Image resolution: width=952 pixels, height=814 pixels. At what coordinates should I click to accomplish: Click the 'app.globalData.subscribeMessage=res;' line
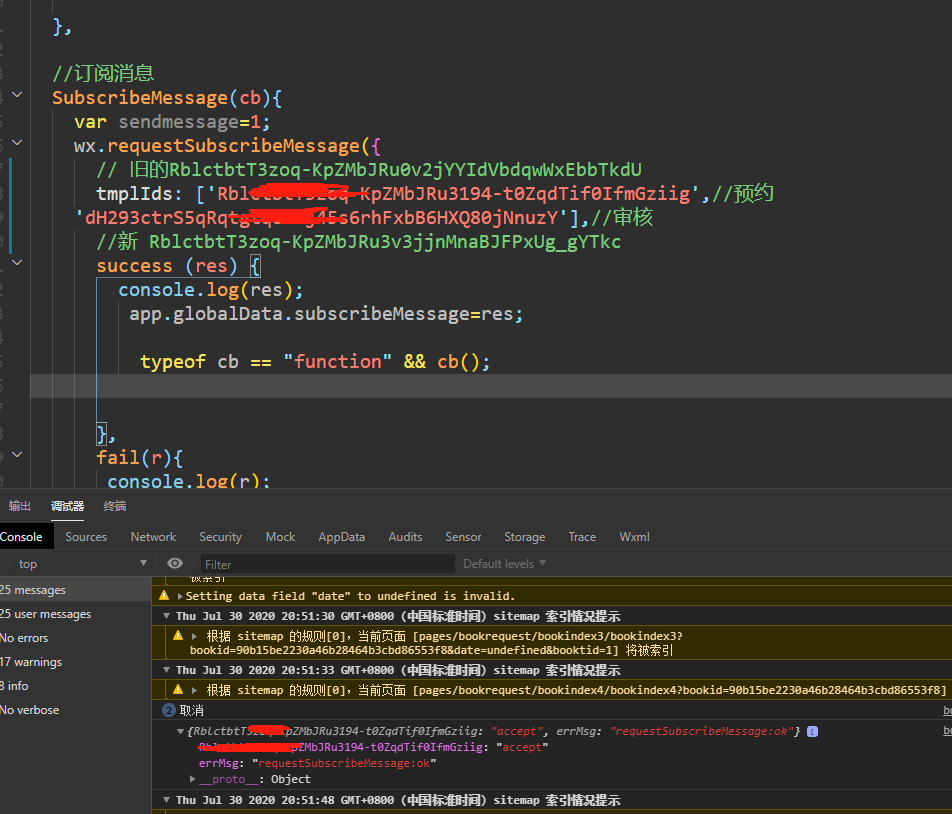pyautogui.click(x=325, y=314)
